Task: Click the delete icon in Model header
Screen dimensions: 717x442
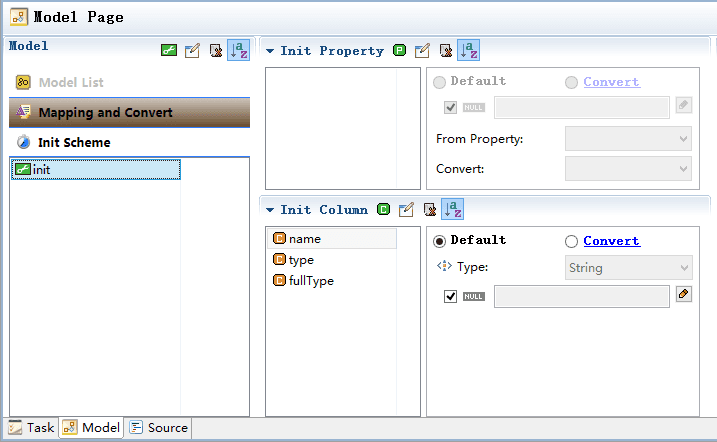Action: tap(215, 50)
